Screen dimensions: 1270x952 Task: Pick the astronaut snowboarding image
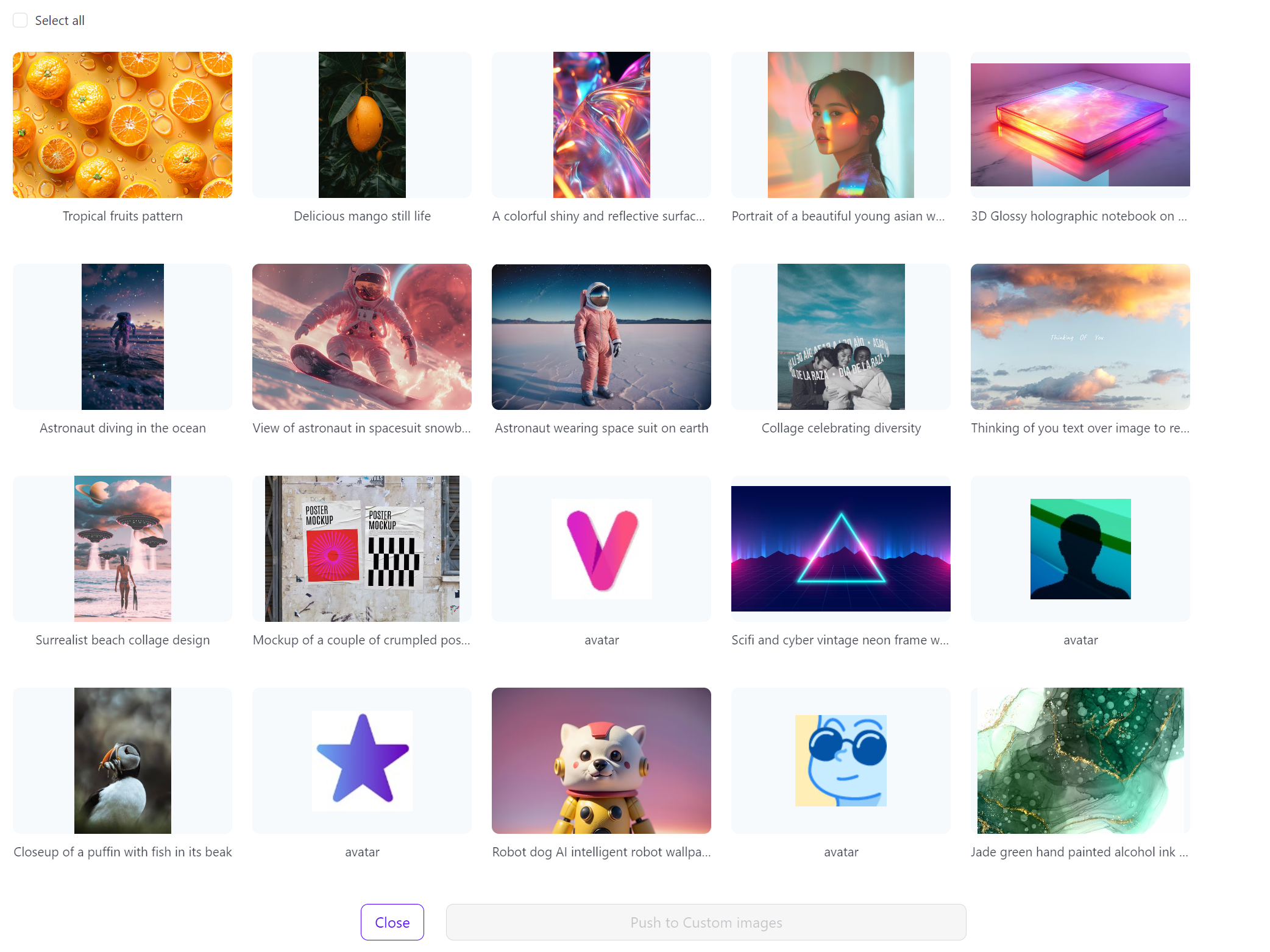[x=362, y=337]
